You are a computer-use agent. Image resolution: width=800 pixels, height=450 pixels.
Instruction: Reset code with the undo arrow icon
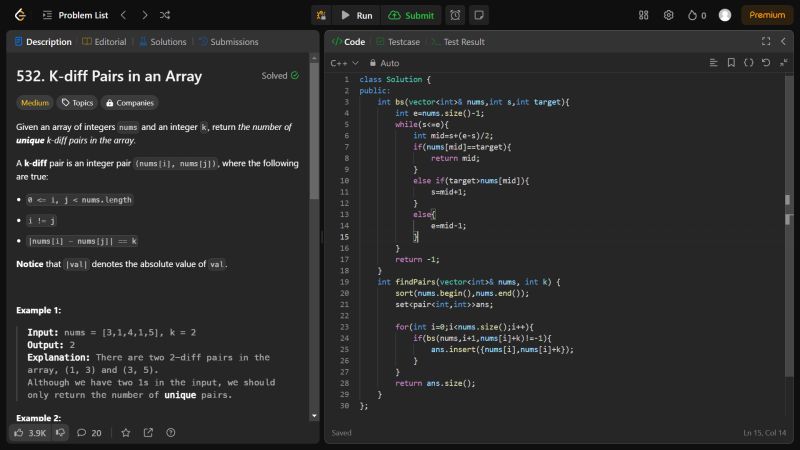[765, 63]
